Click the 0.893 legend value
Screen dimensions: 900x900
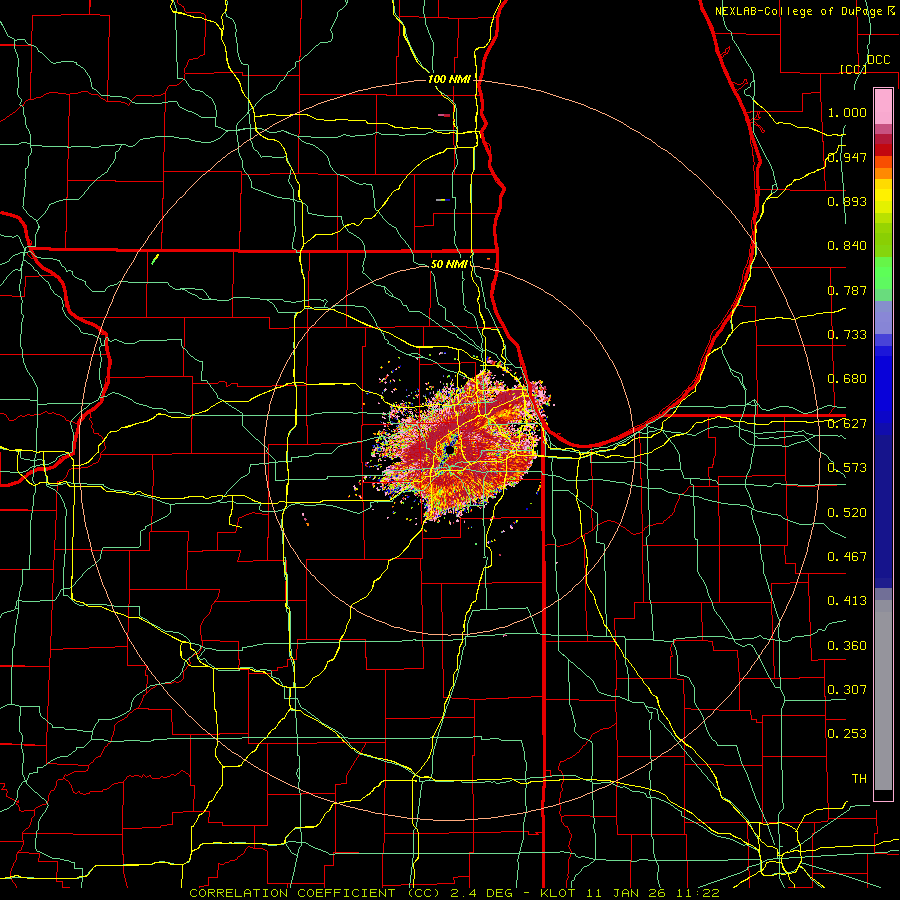pyautogui.click(x=847, y=201)
